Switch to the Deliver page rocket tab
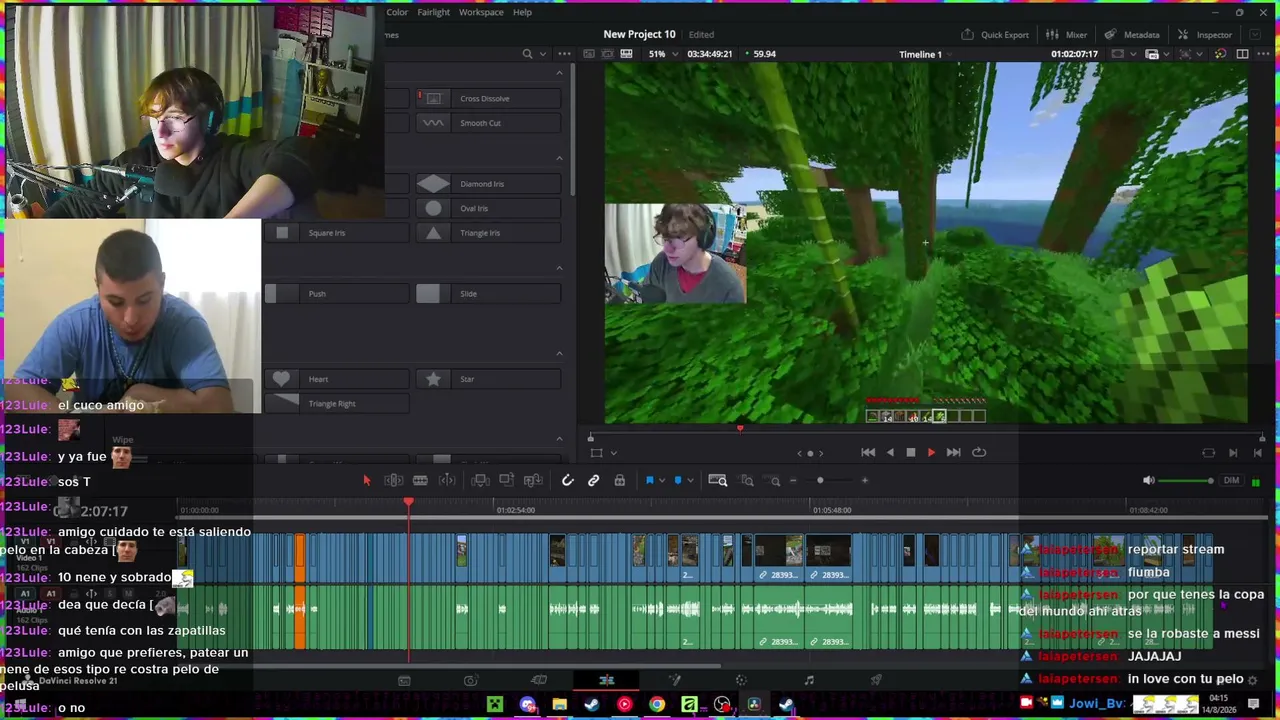Viewport: 1280px width, 720px height. (x=876, y=681)
